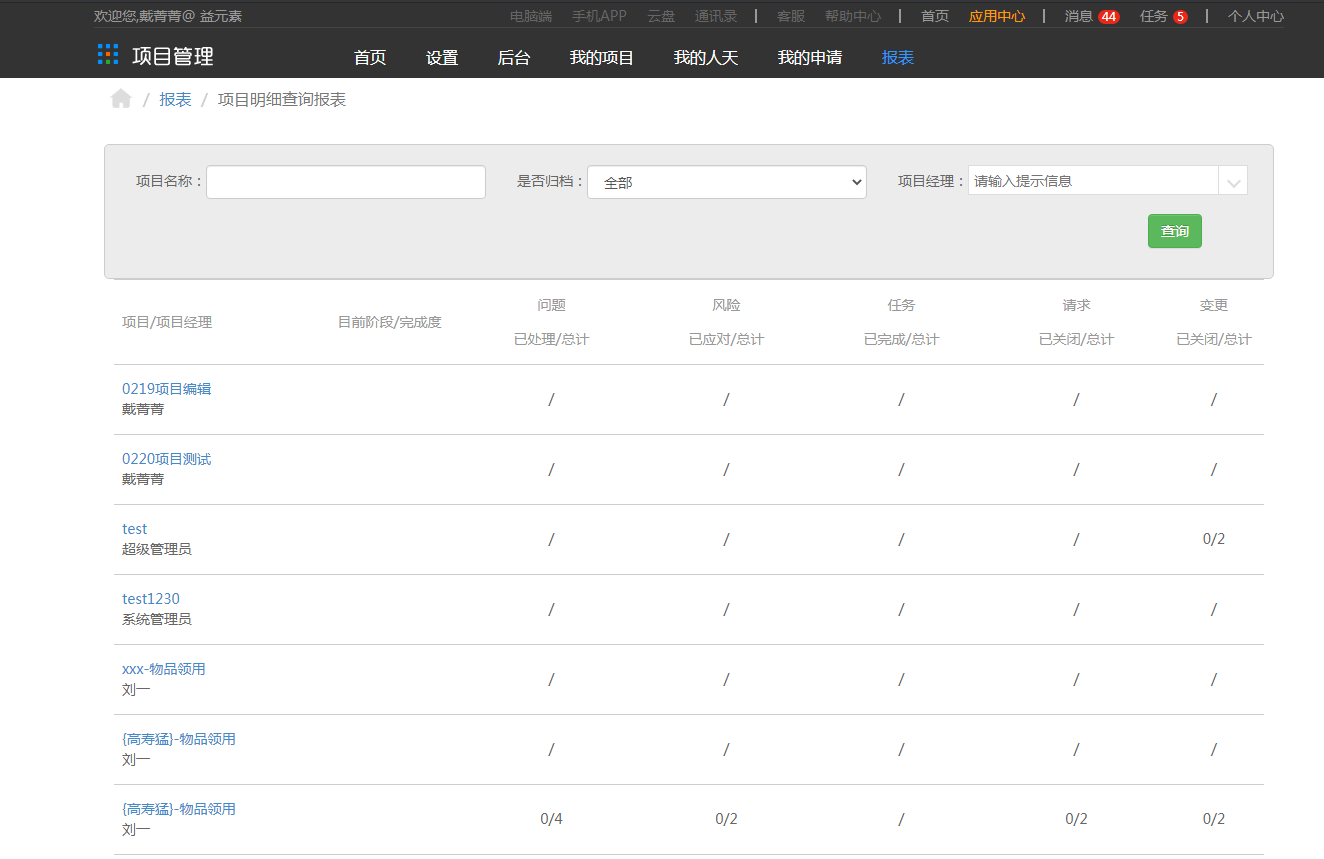Open project xxx-物品领用
1324x859 pixels.
164,669
